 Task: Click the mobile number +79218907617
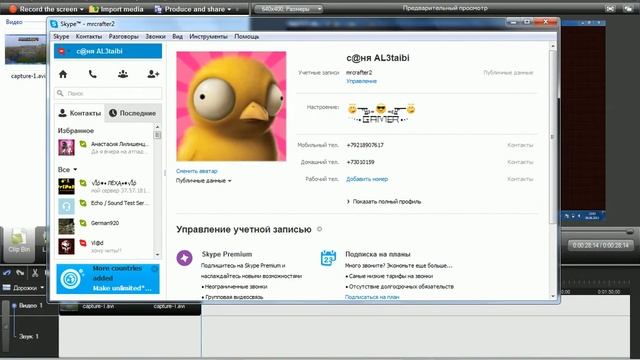click(x=365, y=145)
